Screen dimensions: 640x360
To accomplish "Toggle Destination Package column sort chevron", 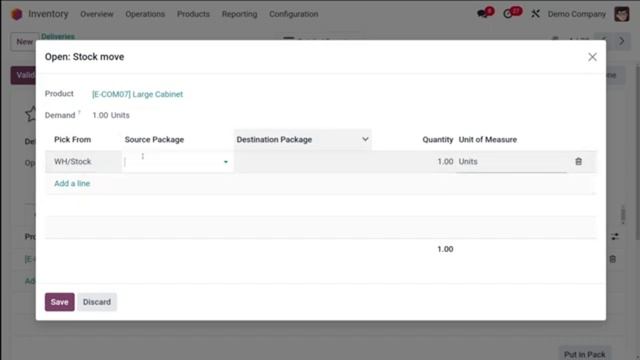I will coord(365,139).
